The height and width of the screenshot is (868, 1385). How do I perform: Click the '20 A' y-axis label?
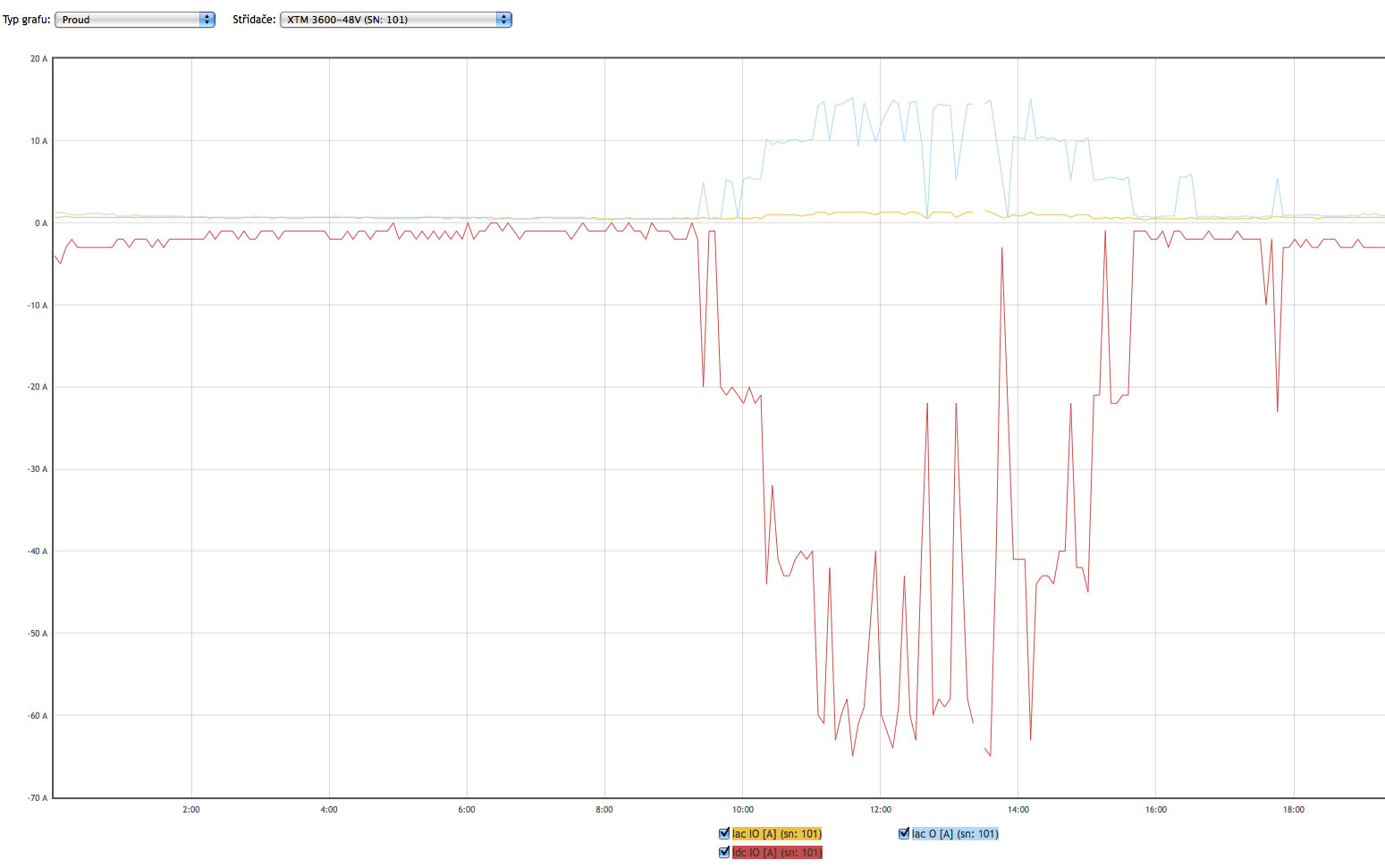38,59
